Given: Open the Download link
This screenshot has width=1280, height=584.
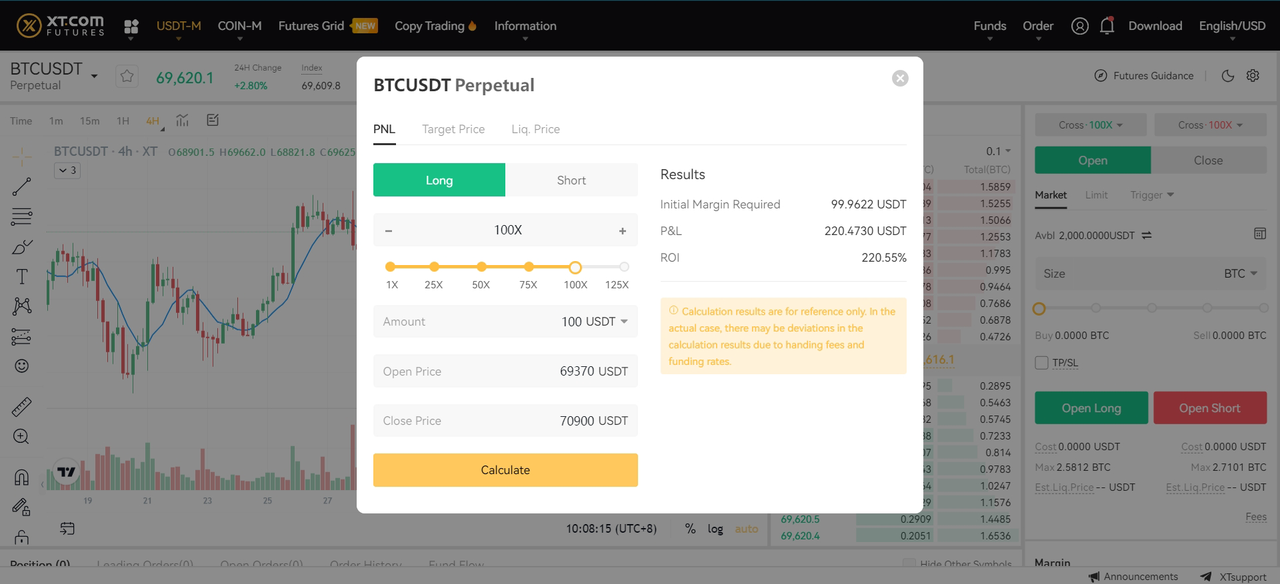Looking at the screenshot, I should pos(1155,26).
